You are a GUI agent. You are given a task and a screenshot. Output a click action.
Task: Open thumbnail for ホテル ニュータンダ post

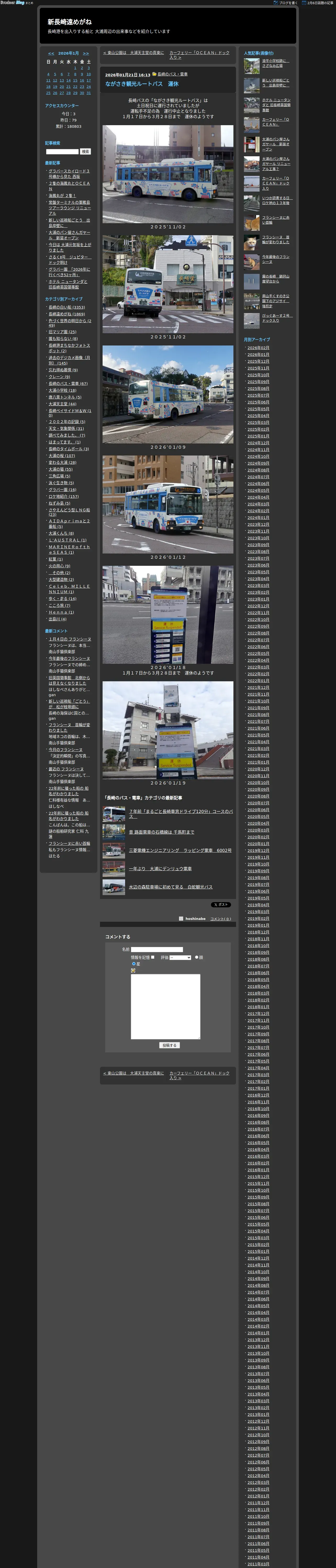pyautogui.click(x=252, y=105)
